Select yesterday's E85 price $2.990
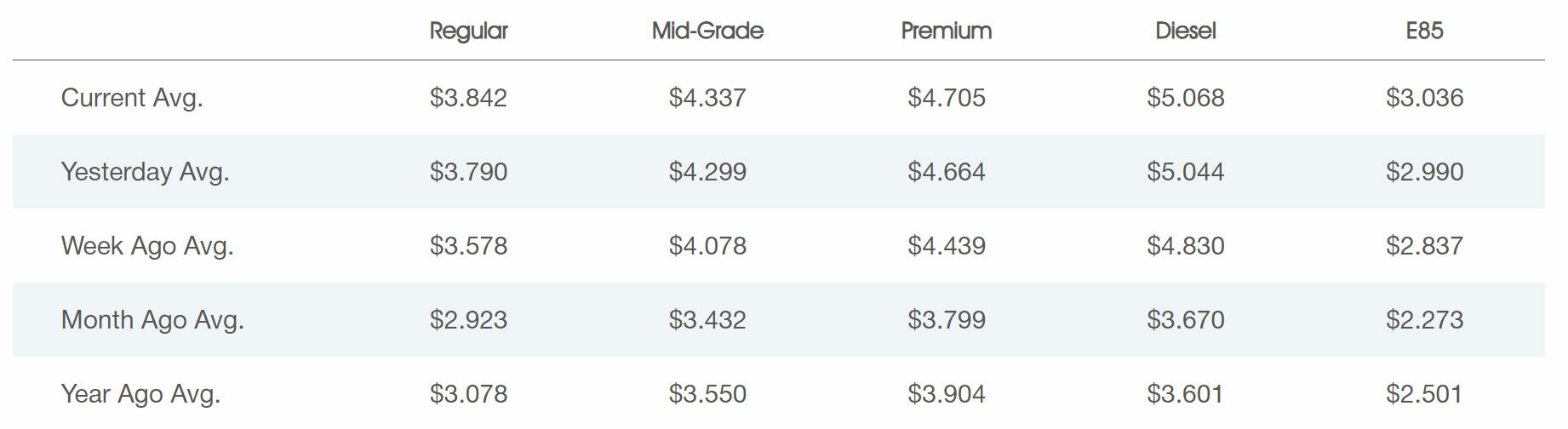1568x429 pixels. pyautogui.click(x=1424, y=172)
